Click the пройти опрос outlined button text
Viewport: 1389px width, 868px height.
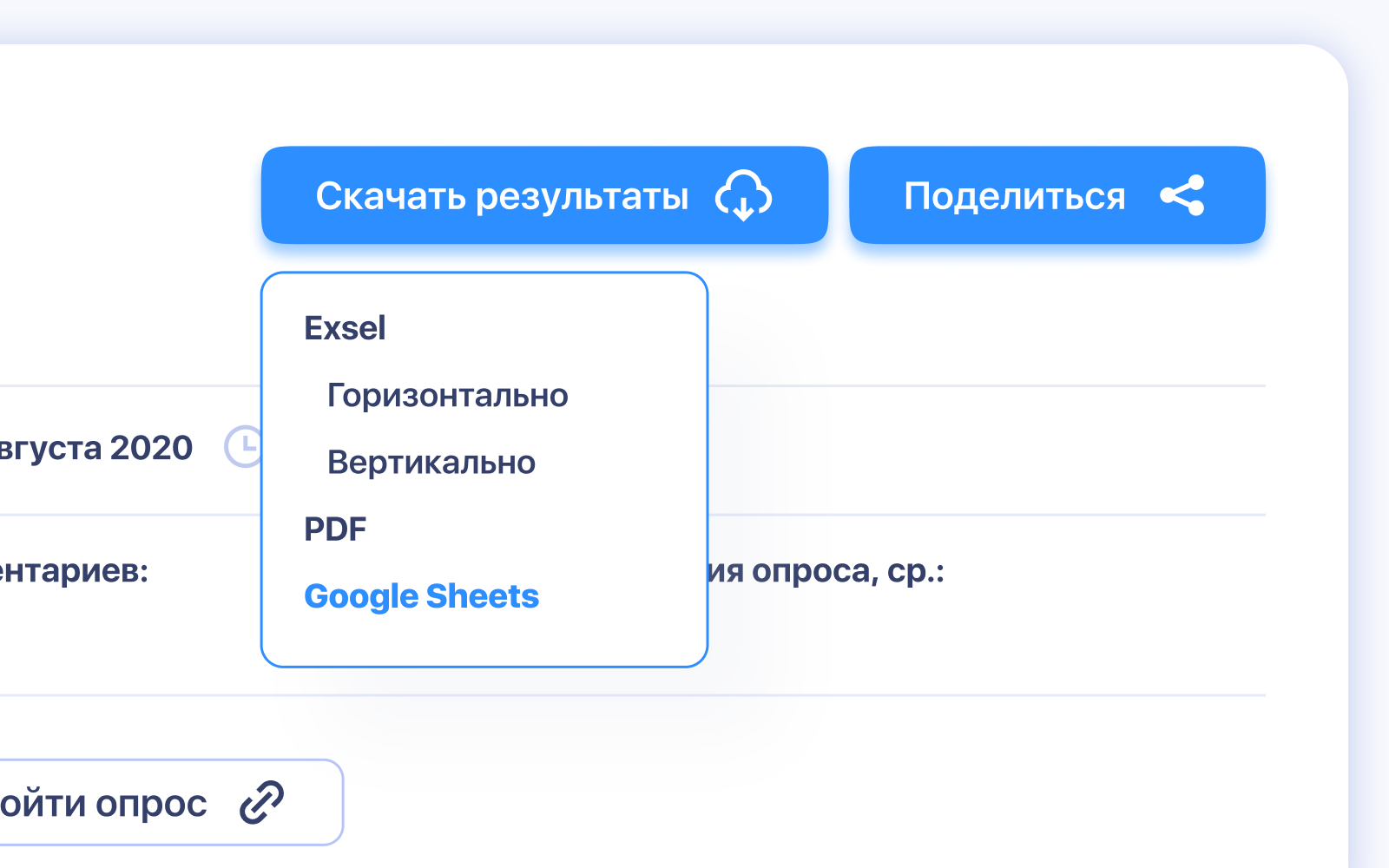(104, 804)
